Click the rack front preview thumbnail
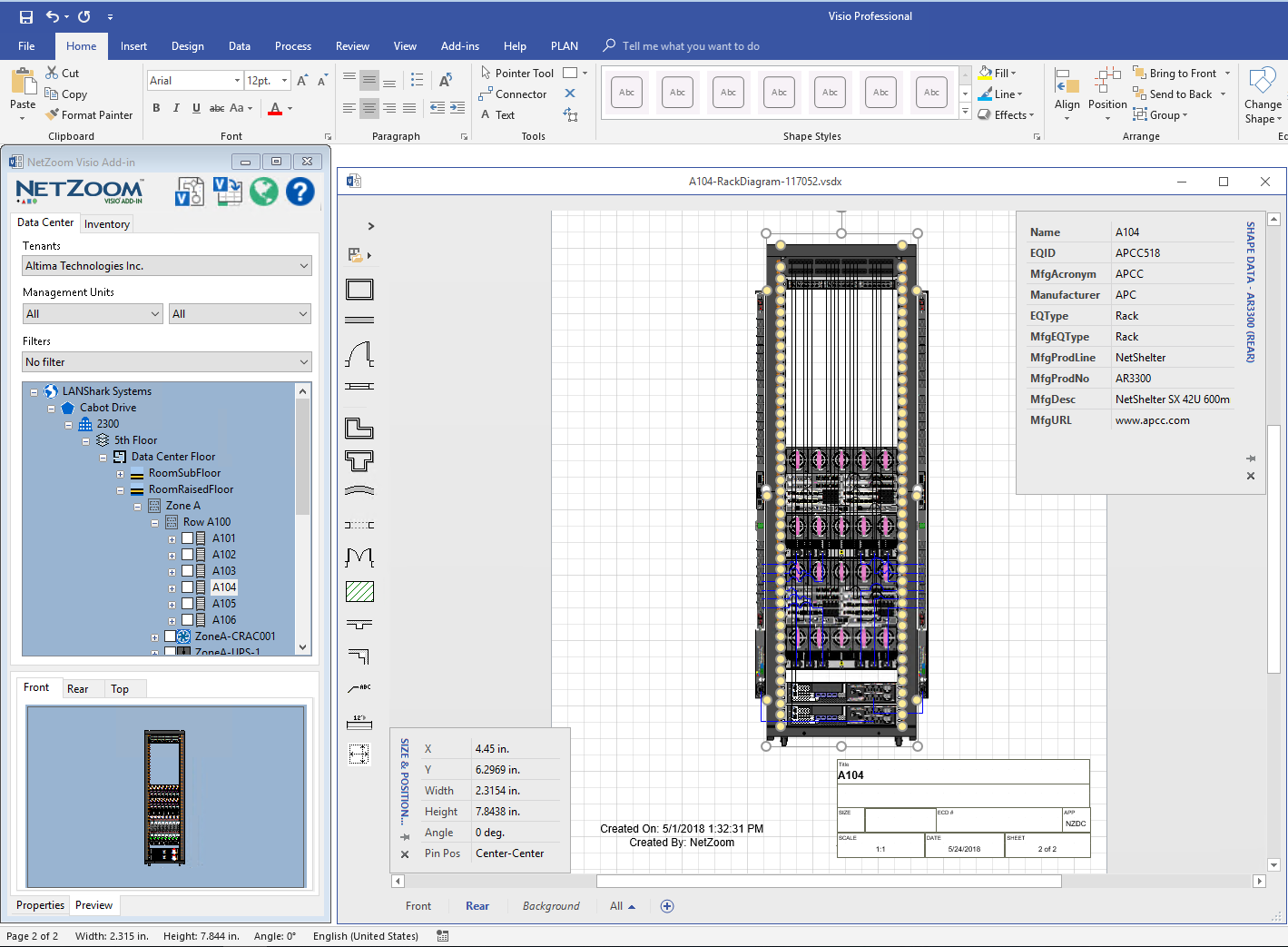The height and width of the screenshot is (947, 1288). tap(165, 796)
